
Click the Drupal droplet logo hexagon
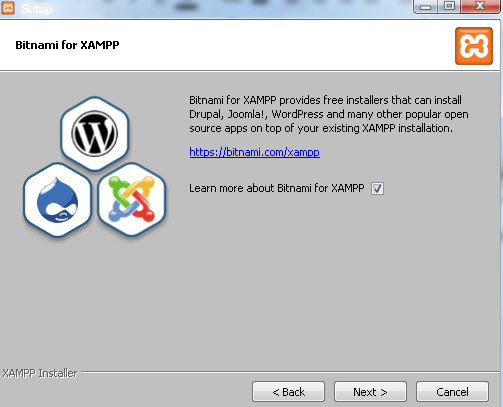pyautogui.click(x=57, y=200)
